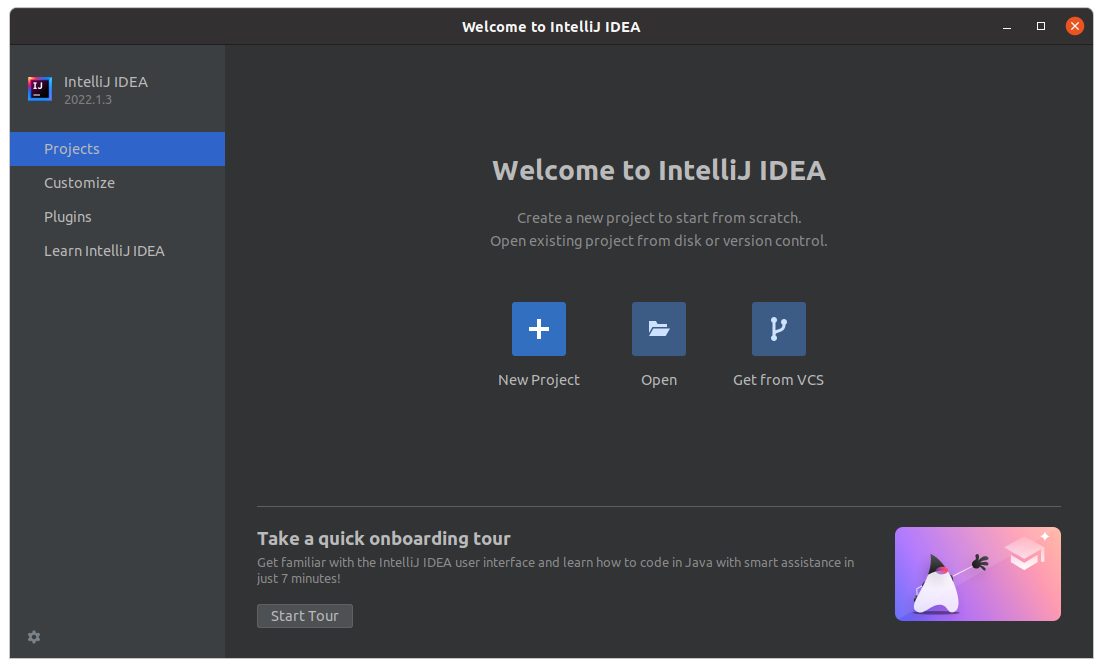Image resolution: width=1103 pixels, height=668 pixels.
Task: Switch to the Customize tab
Action: [79, 183]
